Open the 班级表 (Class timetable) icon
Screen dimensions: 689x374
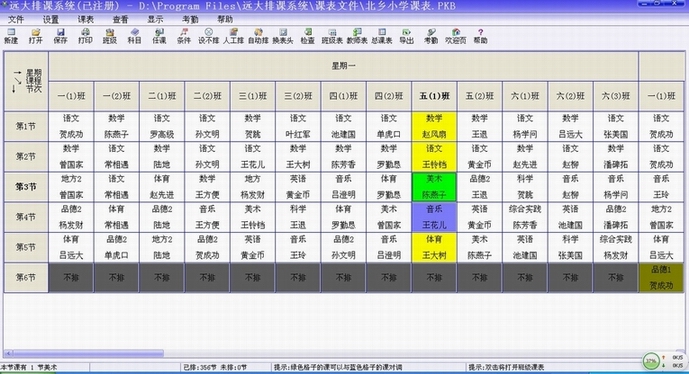[332, 36]
